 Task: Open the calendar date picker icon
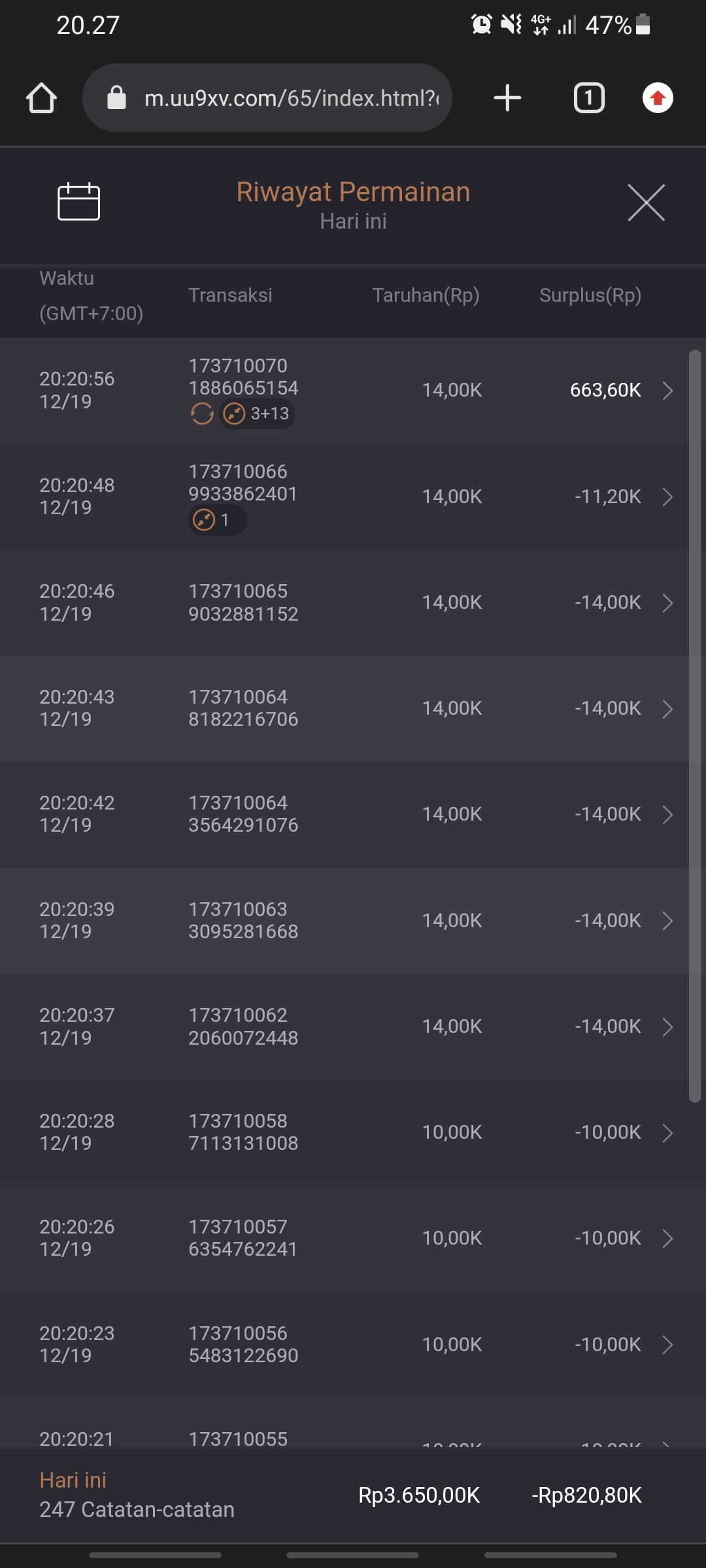click(x=78, y=202)
